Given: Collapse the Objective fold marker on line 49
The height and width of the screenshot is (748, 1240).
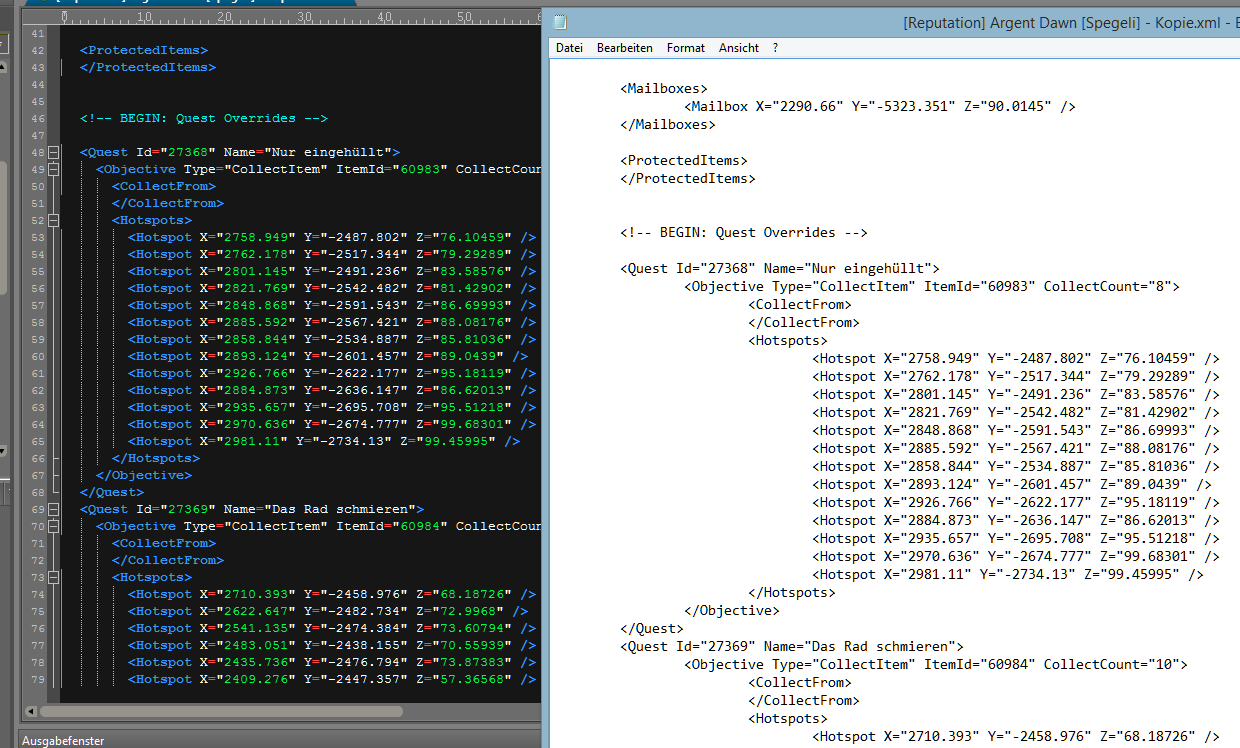Looking at the screenshot, I should 52,170.
